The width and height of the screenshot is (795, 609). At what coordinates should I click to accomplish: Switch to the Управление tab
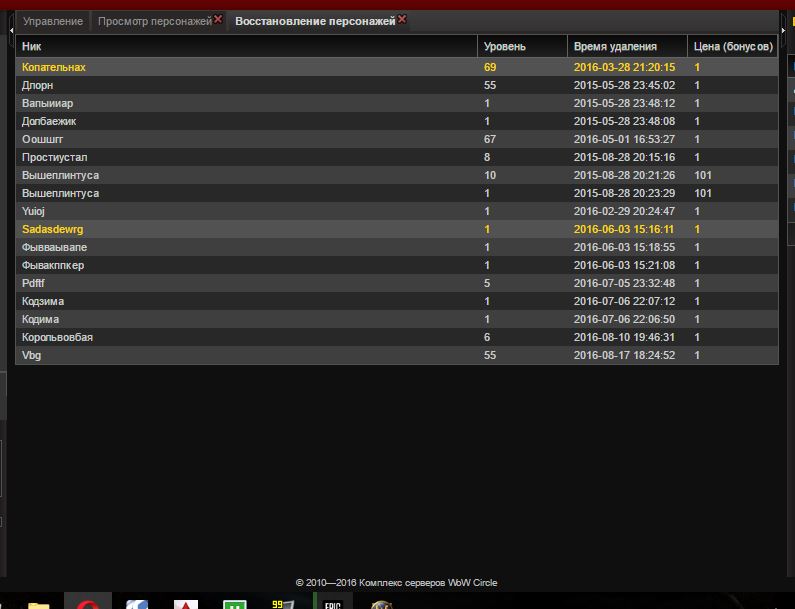click(53, 21)
